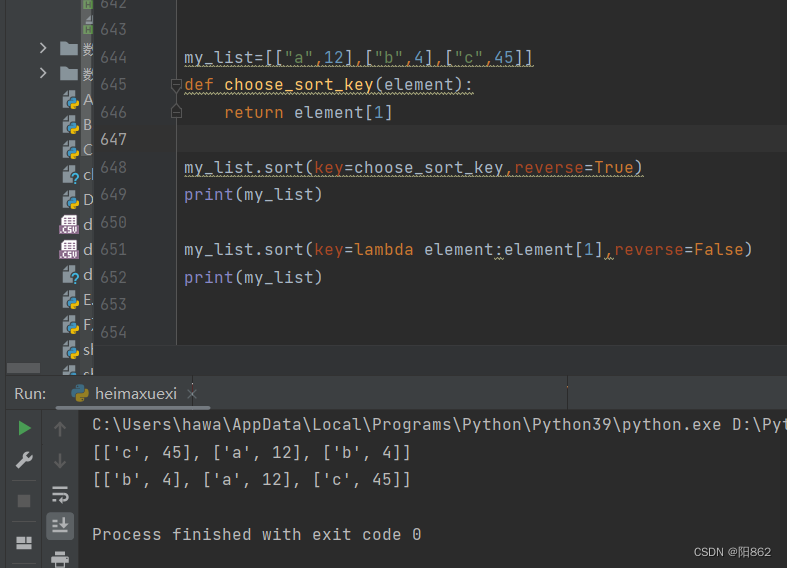The height and width of the screenshot is (568, 787).
Task: Rerun the heimaxuexi script with green play button
Action: click(24, 428)
